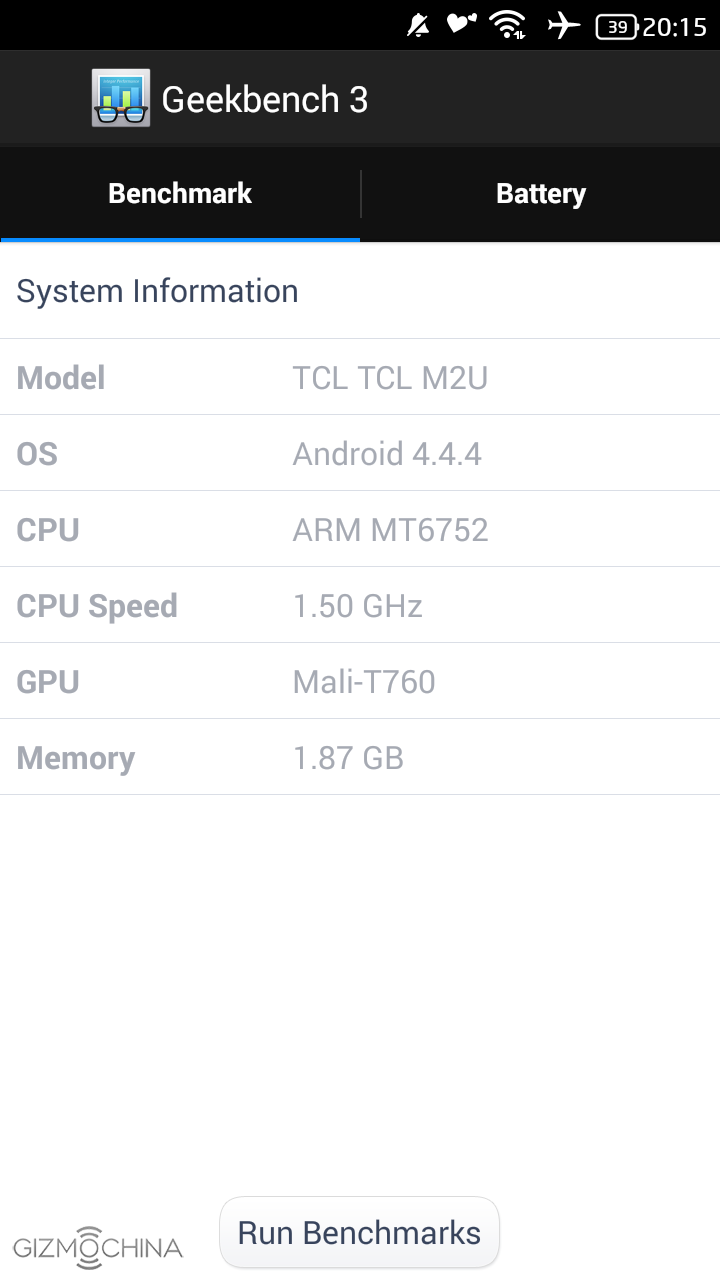The image size is (720, 1280).
Task: Tap the heart icon in status bar
Action: (461, 24)
